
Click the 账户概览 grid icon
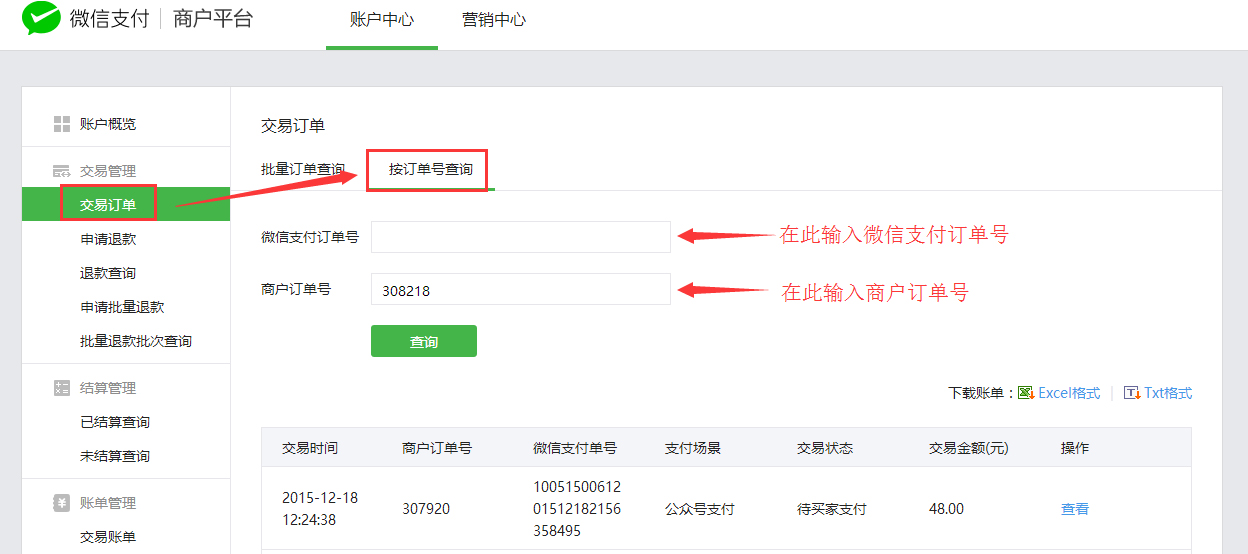coord(62,124)
